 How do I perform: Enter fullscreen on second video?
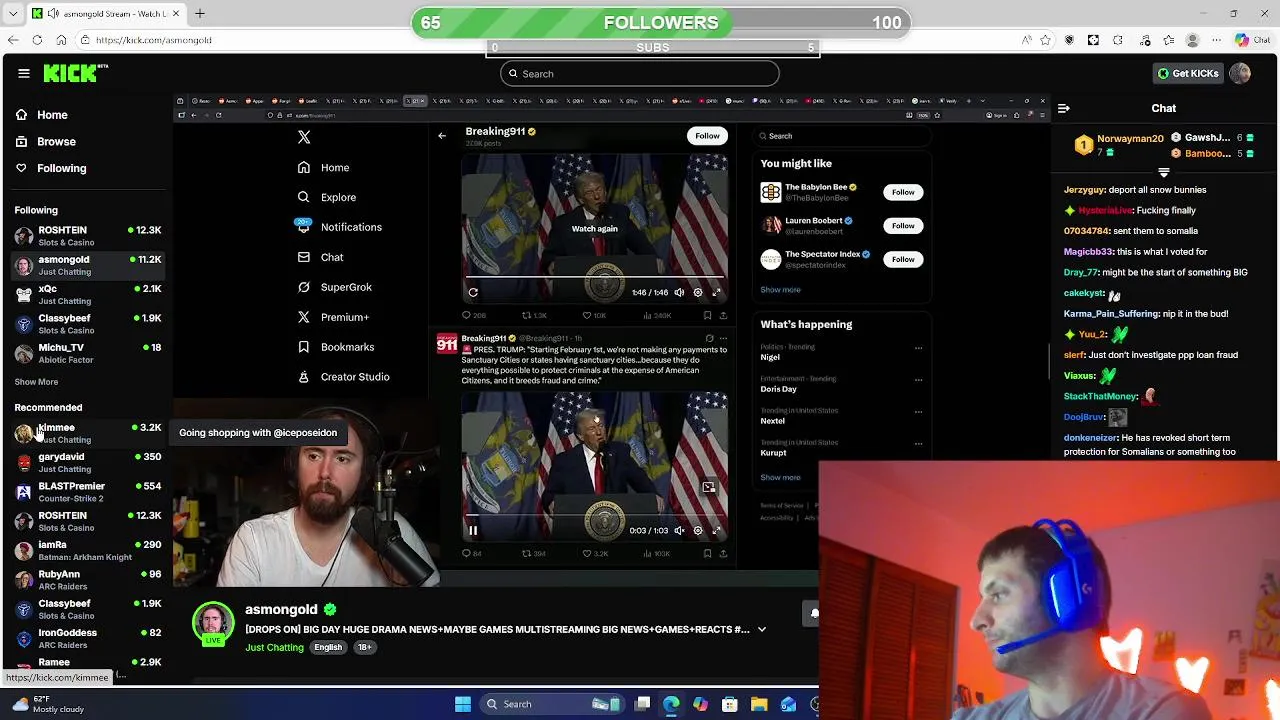coord(716,531)
